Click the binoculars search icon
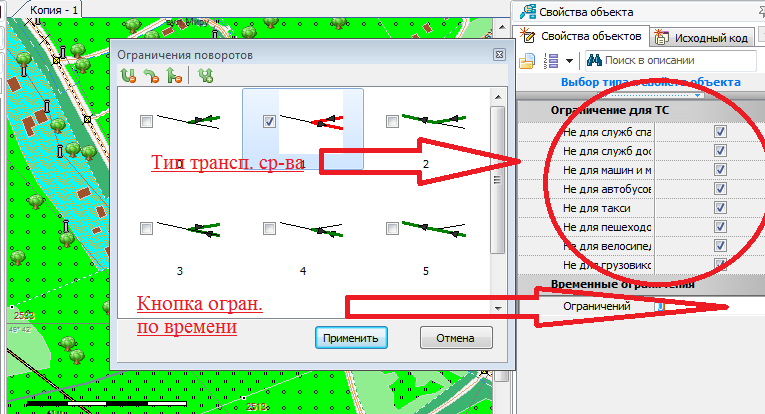 pyautogui.click(x=592, y=62)
